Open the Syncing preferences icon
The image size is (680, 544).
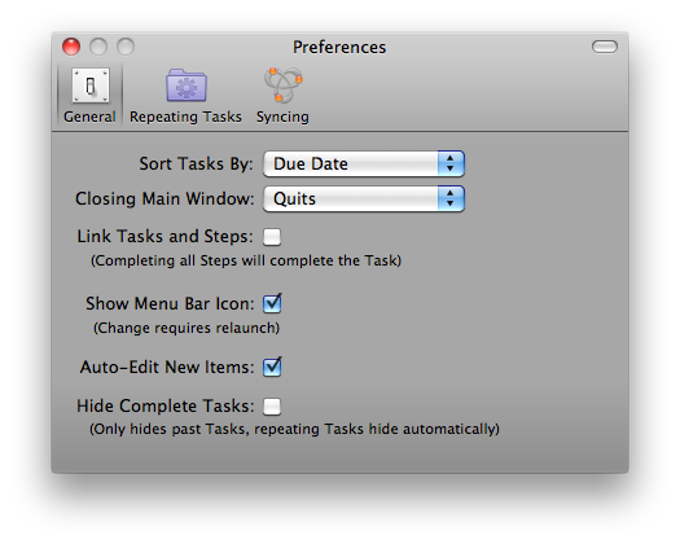click(283, 85)
